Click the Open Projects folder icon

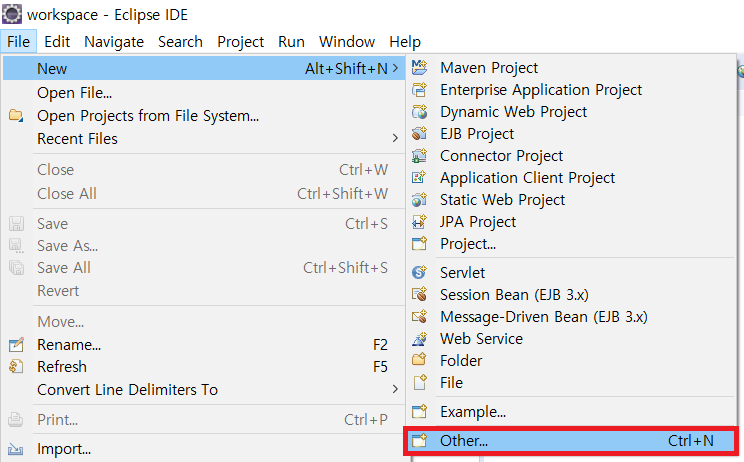(x=16, y=115)
